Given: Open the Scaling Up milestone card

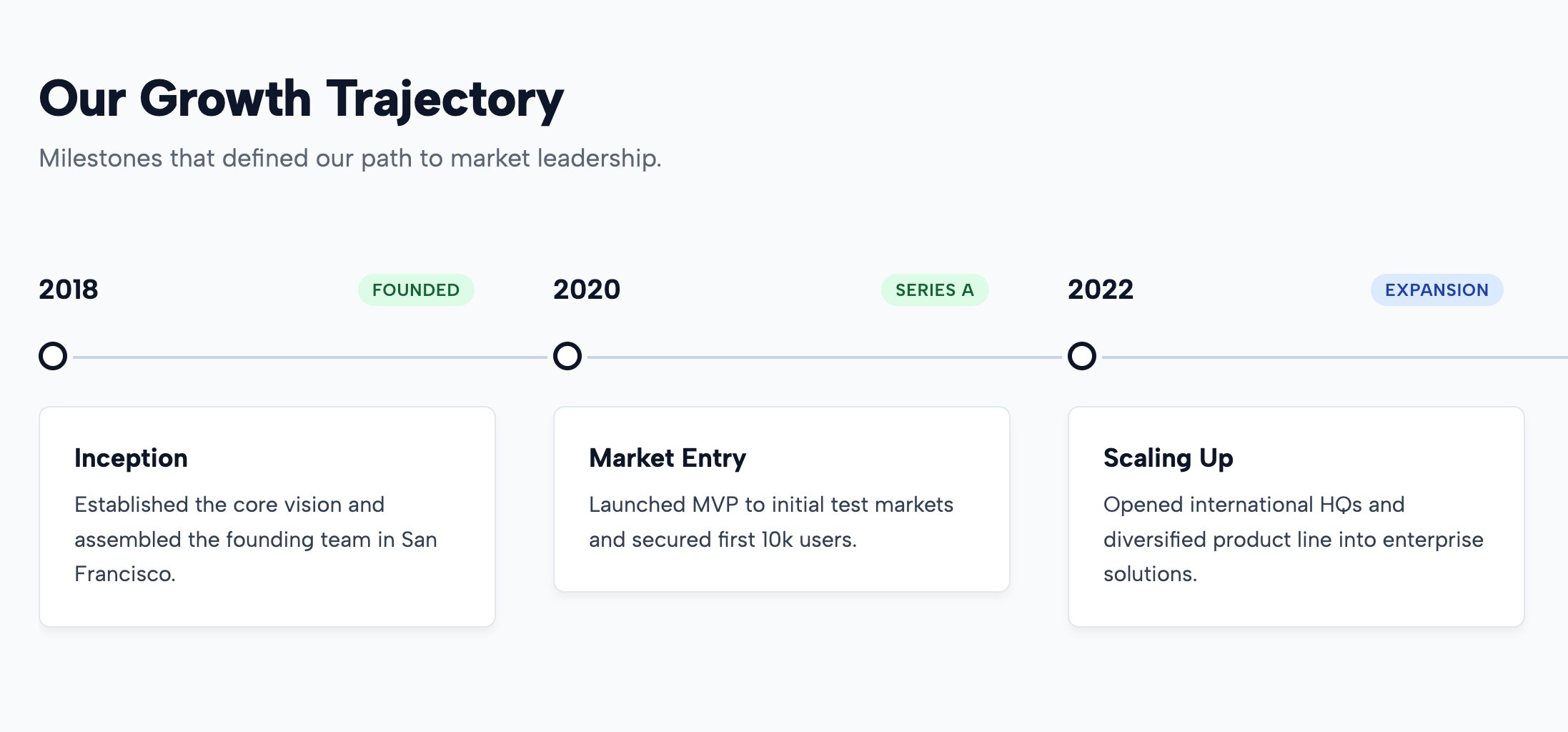Looking at the screenshot, I should [1296, 517].
